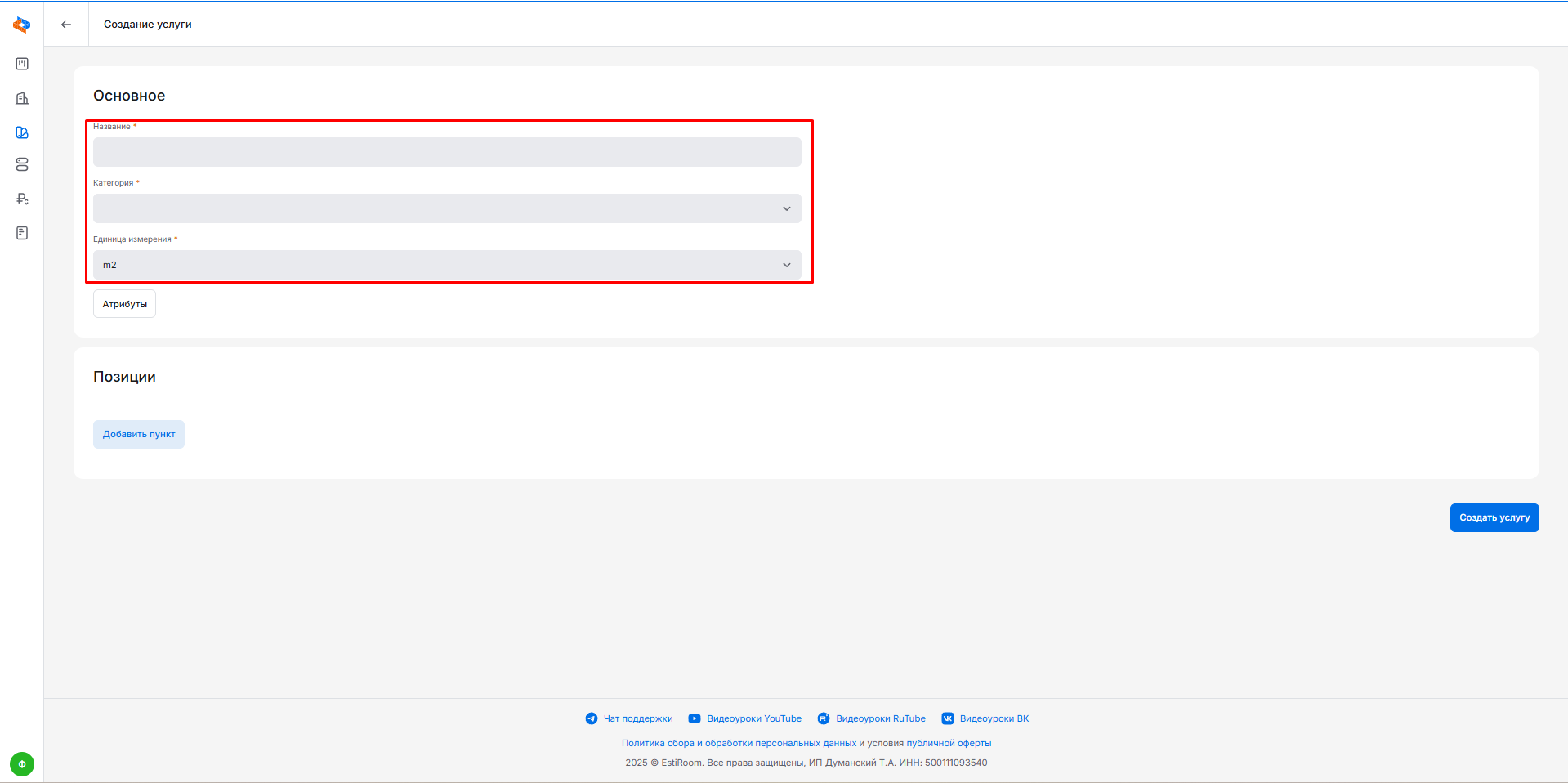Open the Видеоуроки RuTube link
This screenshot has height=783, width=1568.
coord(880,719)
